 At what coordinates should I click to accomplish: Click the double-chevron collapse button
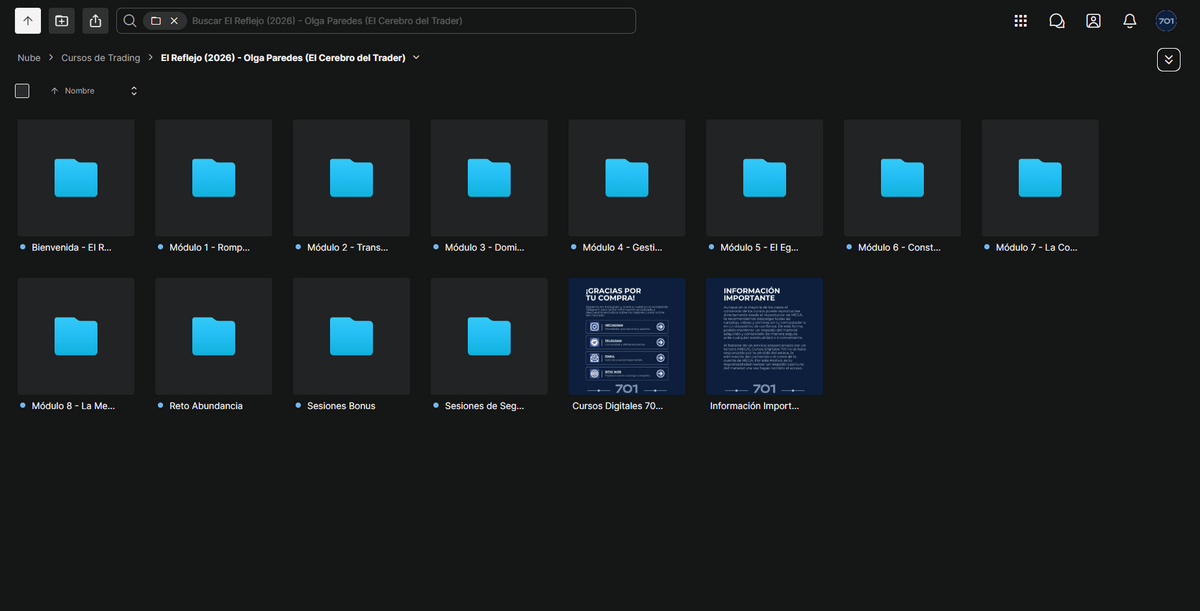(1168, 59)
